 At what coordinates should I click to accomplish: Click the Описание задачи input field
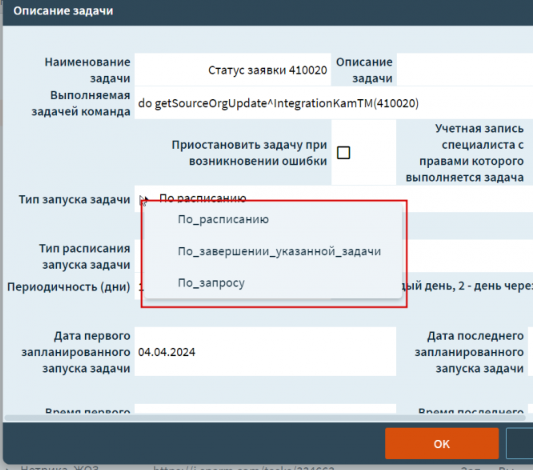(x=465, y=70)
